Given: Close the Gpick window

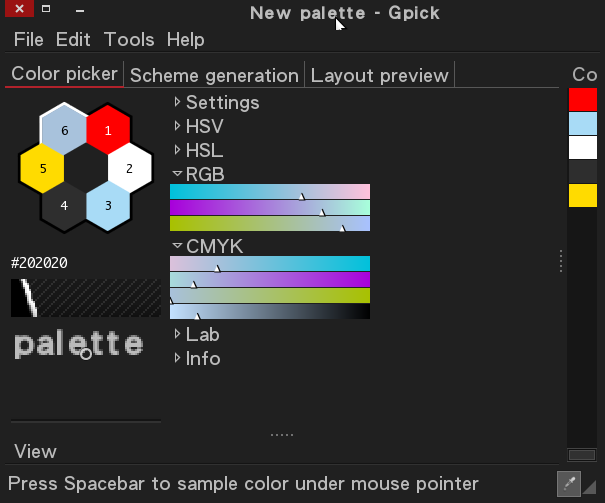Looking at the screenshot, I should tap(19, 8).
